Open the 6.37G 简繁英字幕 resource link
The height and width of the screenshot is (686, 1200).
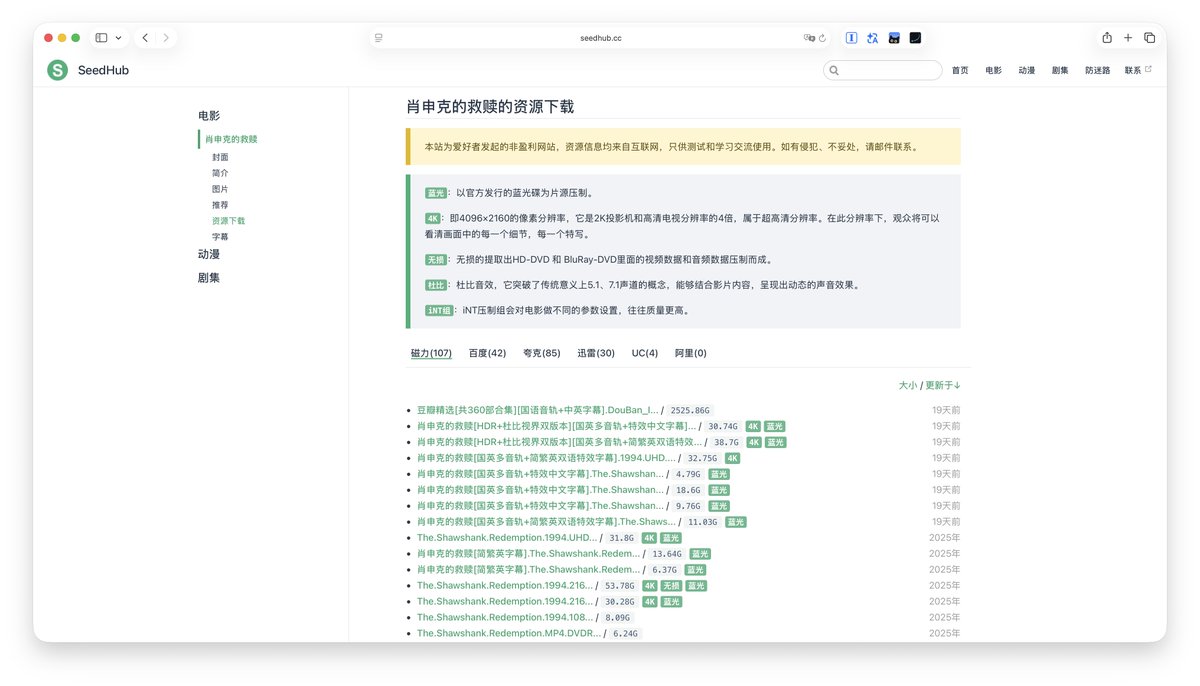point(528,570)
